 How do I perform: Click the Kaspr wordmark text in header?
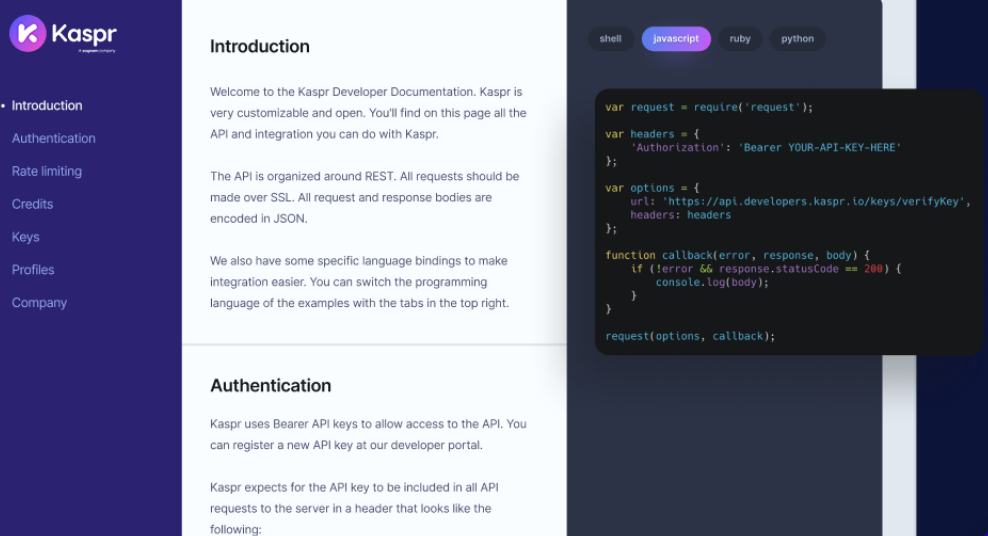click(x=84, y=34)
